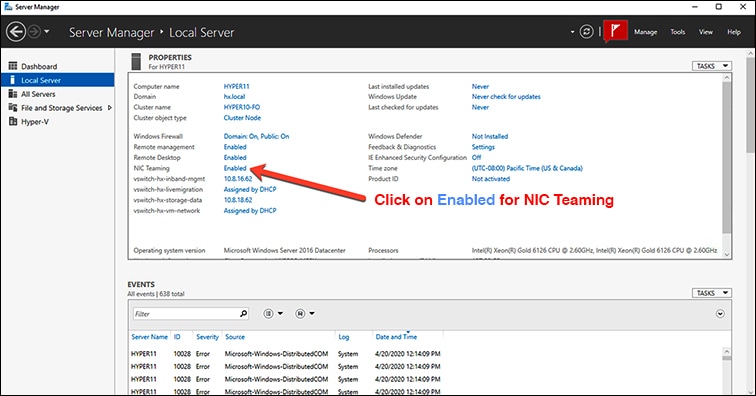Click Not activated Product ID link
756x396 pixels.
(490, 178)
